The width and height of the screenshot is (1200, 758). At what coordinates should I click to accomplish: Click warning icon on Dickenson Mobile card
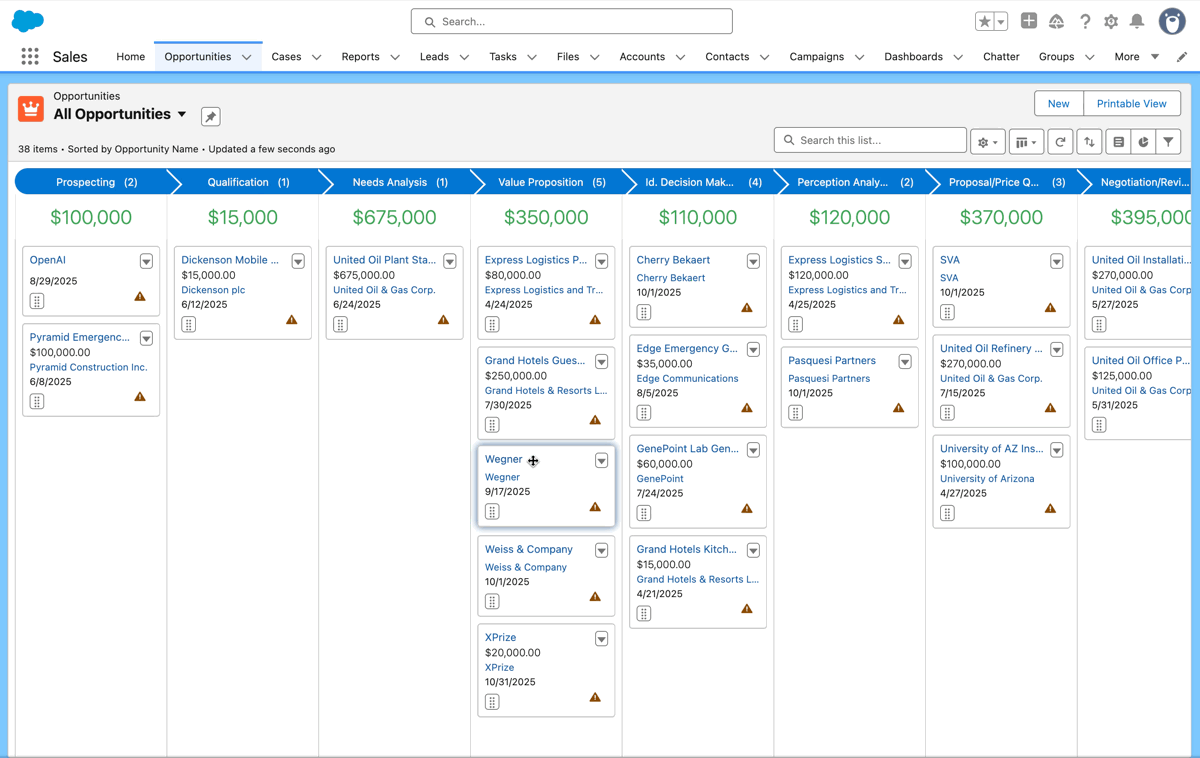click(292, 320)
